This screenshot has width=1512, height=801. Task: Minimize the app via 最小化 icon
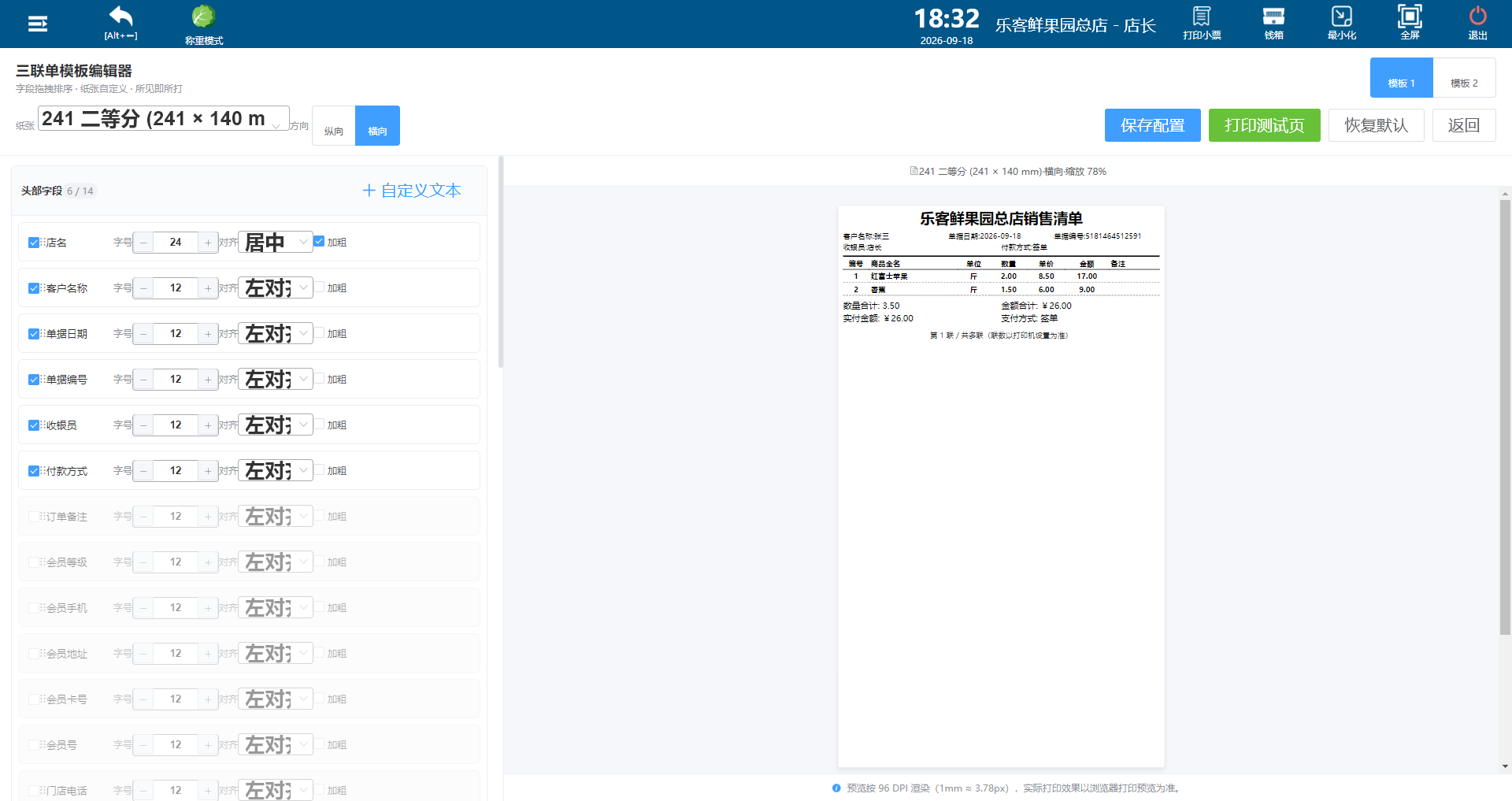click(x=1342, y=23)
